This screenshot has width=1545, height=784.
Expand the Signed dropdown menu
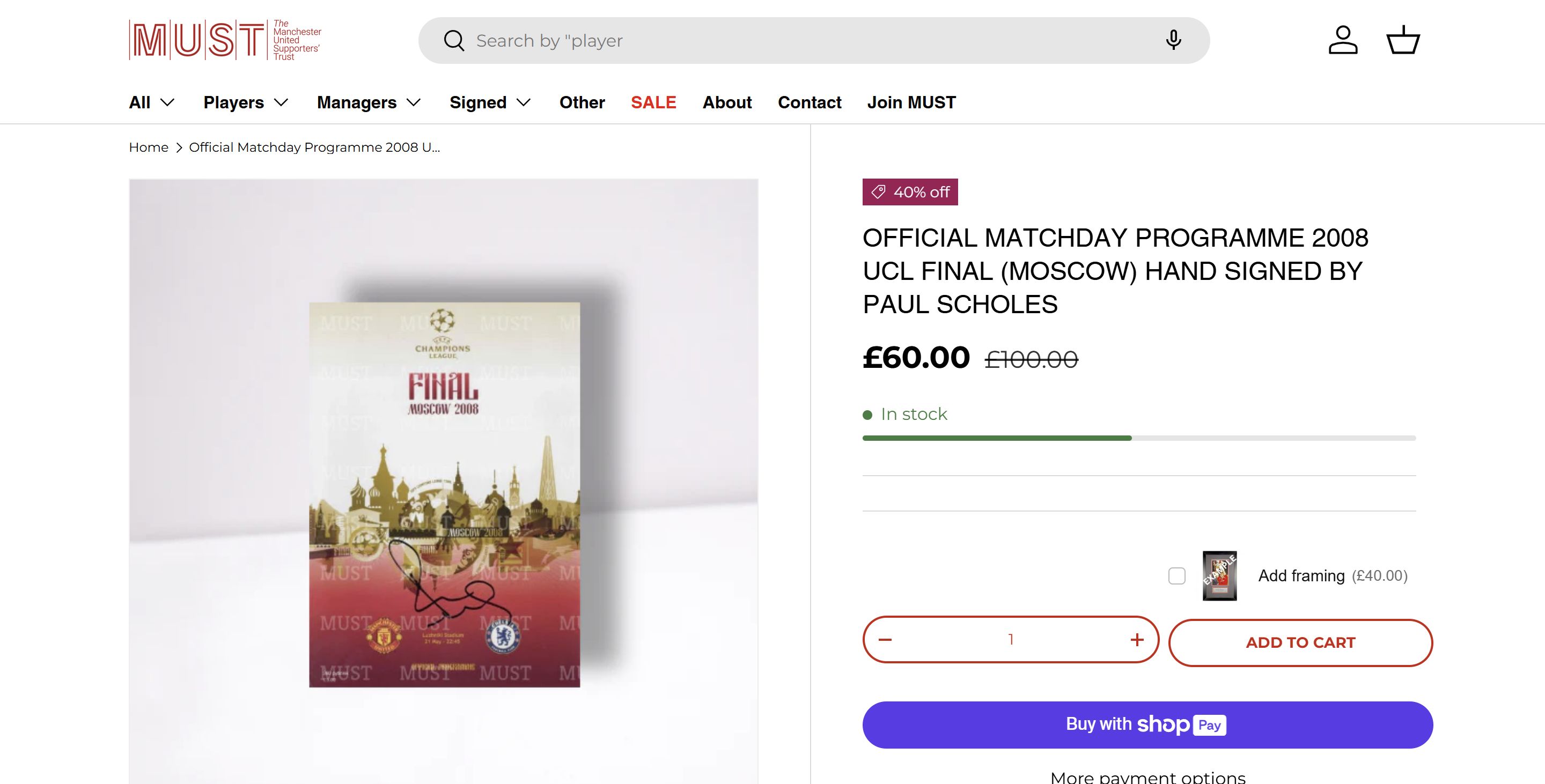[x=490, y=102]
